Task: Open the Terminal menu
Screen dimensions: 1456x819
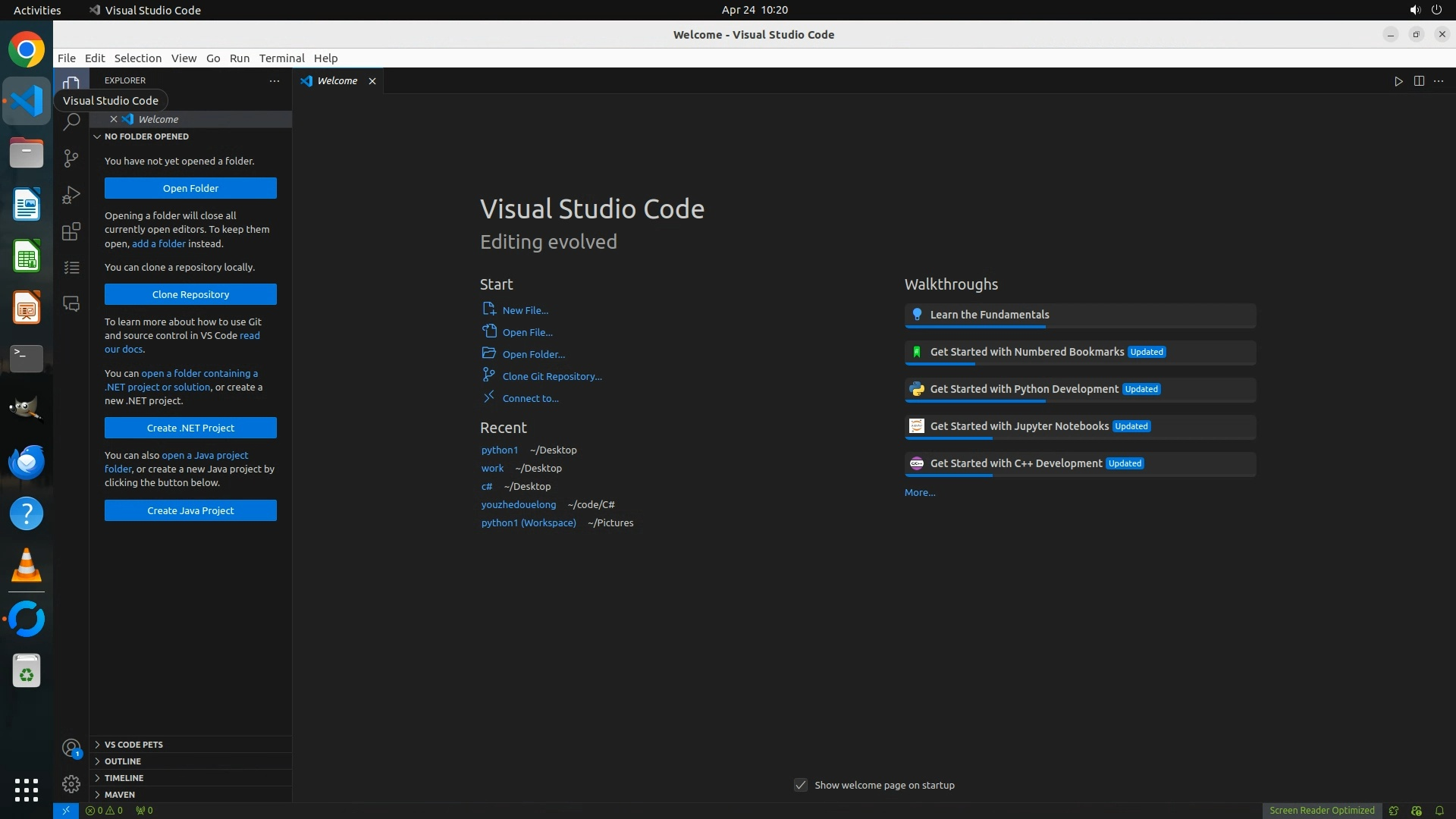Action: (281, 58)
